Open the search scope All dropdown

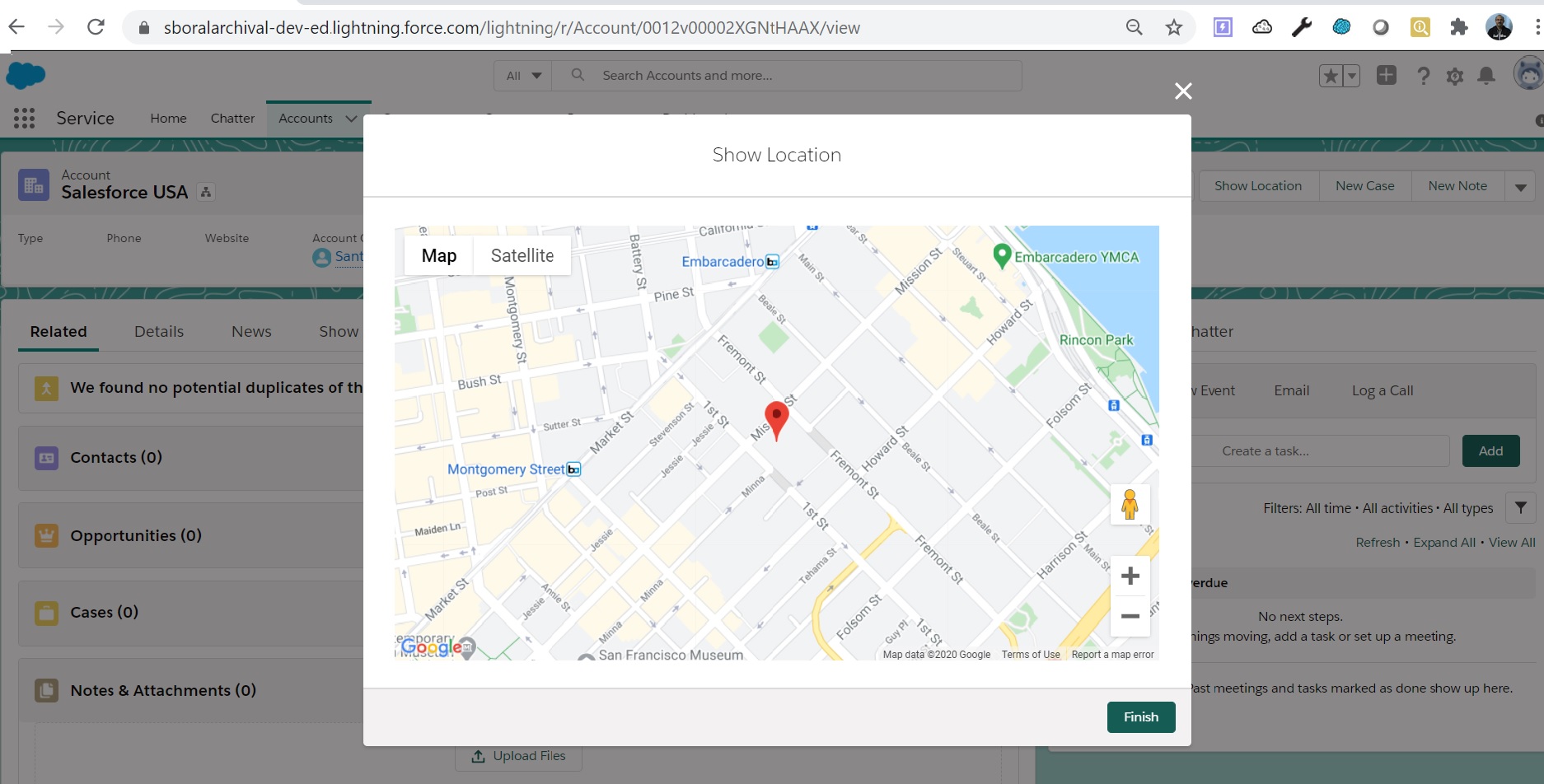pos(522,75)
